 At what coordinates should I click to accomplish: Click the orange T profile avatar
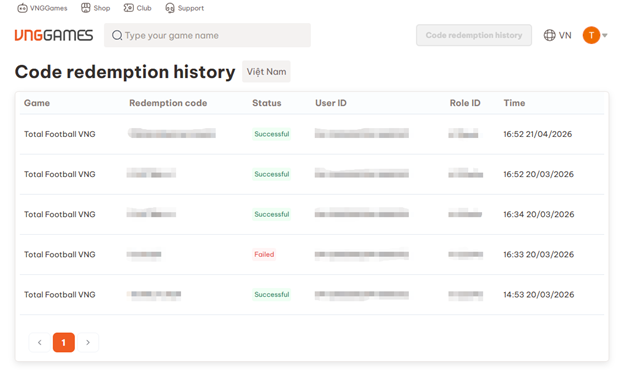click(x=591, y=35)
